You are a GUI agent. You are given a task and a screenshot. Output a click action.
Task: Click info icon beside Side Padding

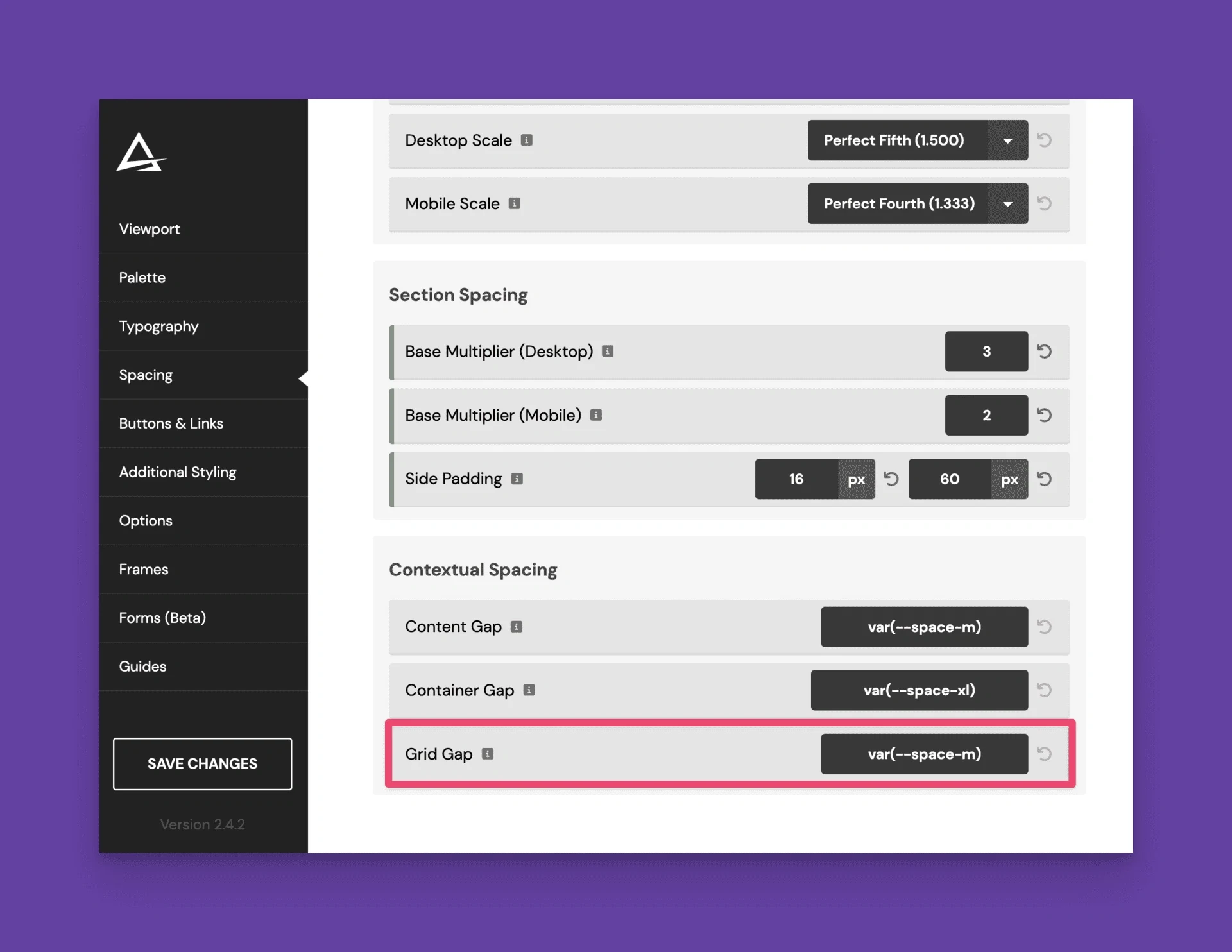click(517, 479)
